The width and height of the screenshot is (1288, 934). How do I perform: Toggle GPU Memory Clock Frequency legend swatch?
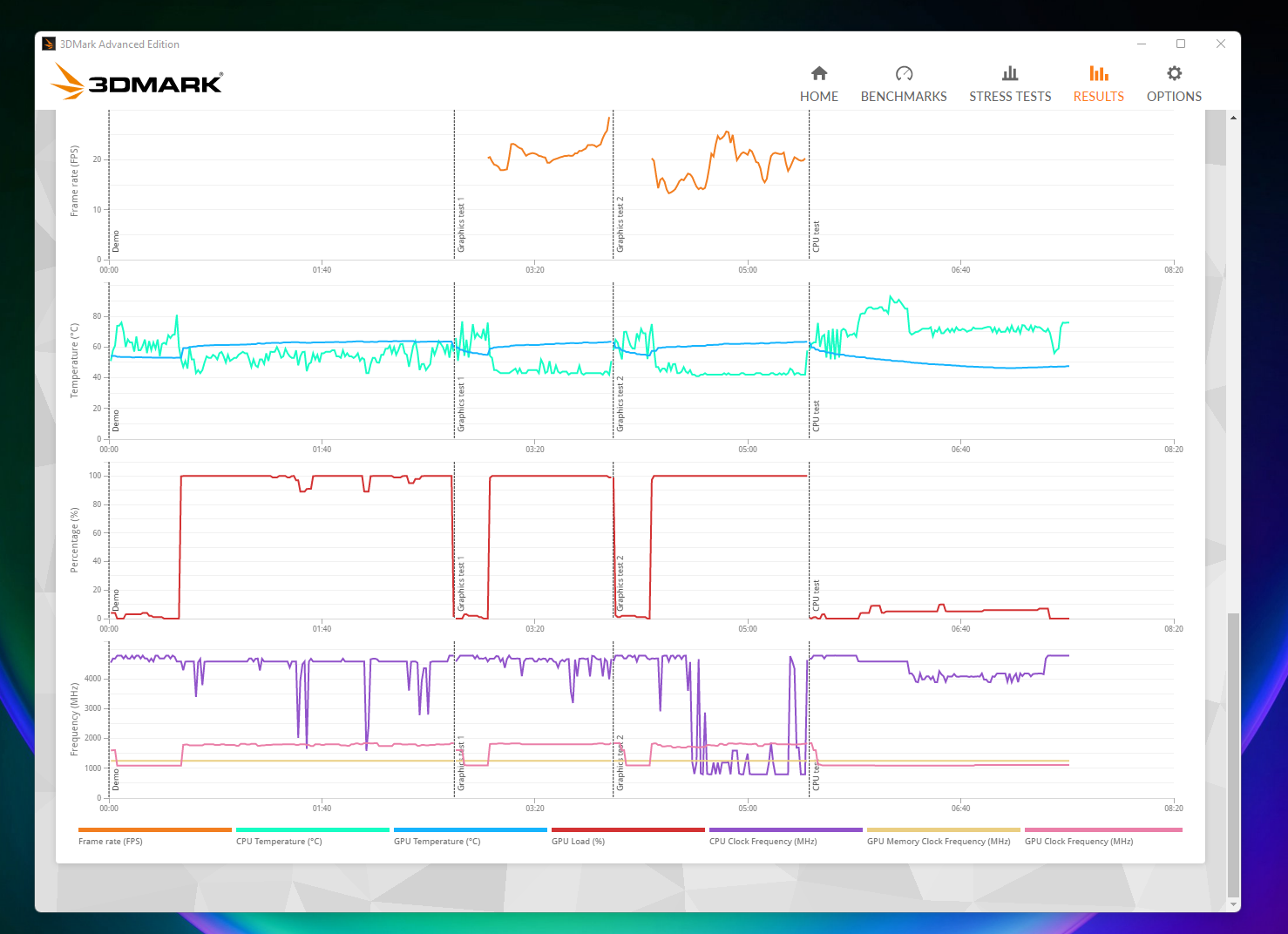[944, 829]
